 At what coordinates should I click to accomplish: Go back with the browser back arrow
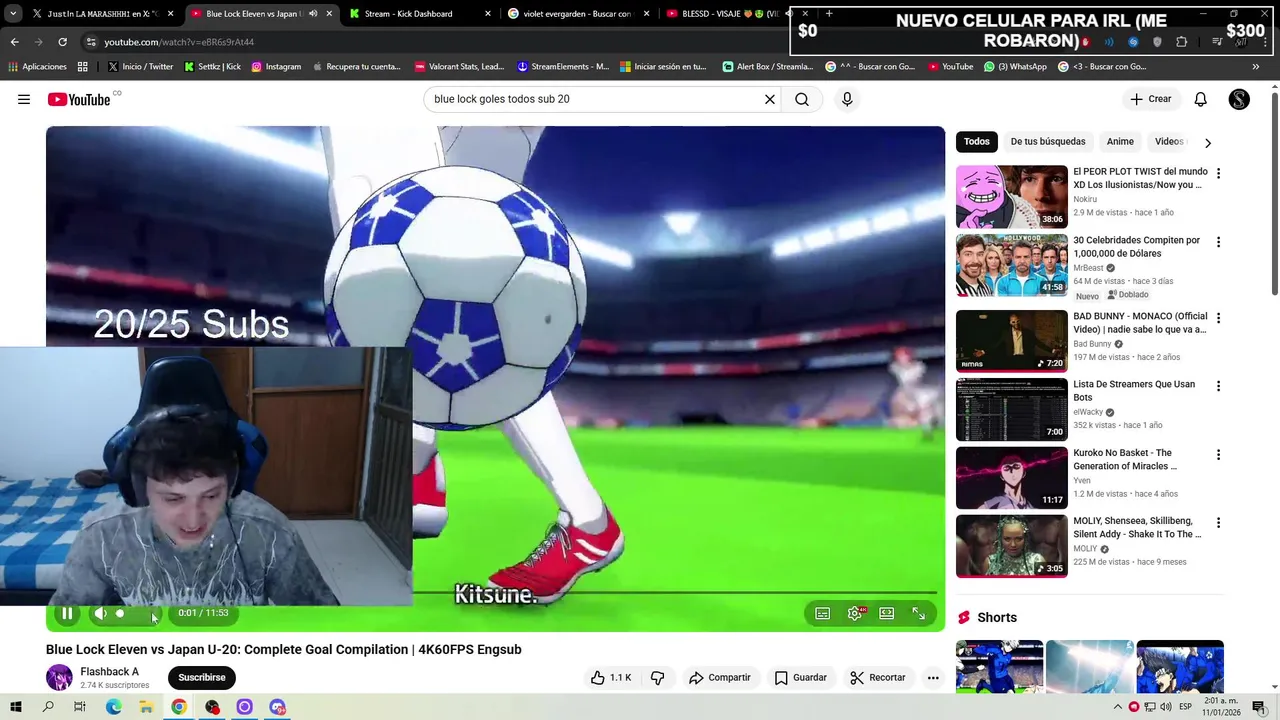coord(14,42)
